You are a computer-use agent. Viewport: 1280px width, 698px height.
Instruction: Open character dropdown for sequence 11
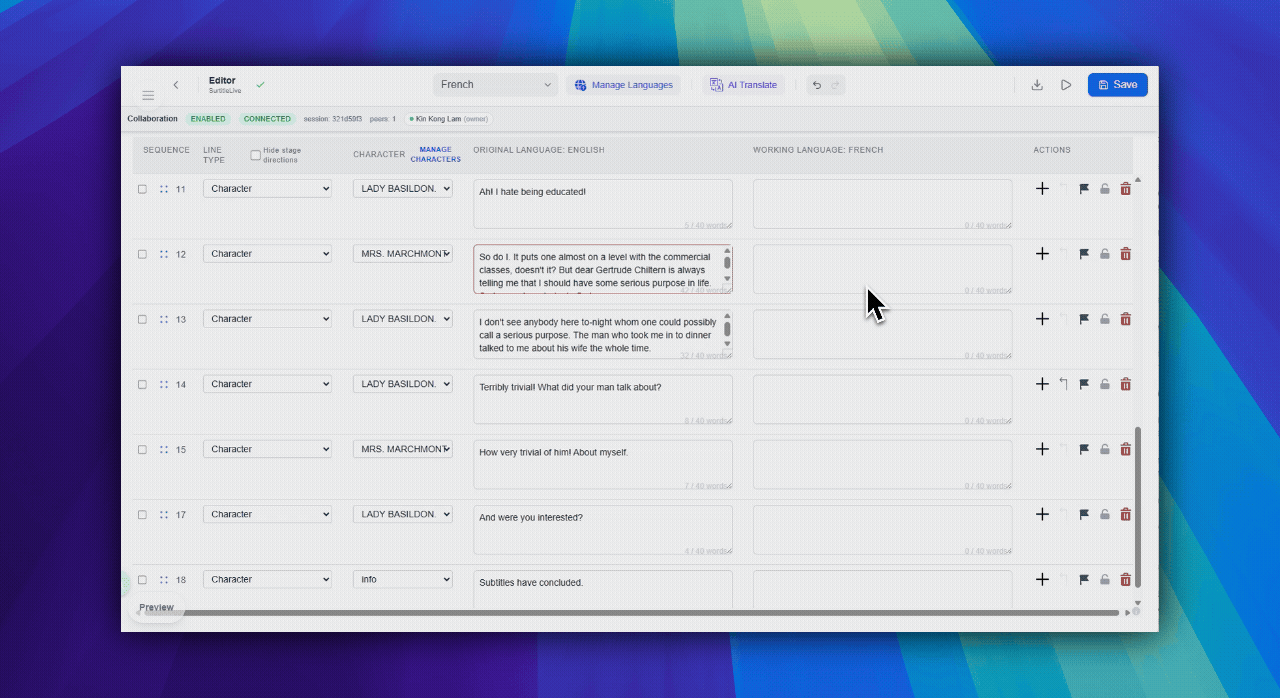(403, 188)
